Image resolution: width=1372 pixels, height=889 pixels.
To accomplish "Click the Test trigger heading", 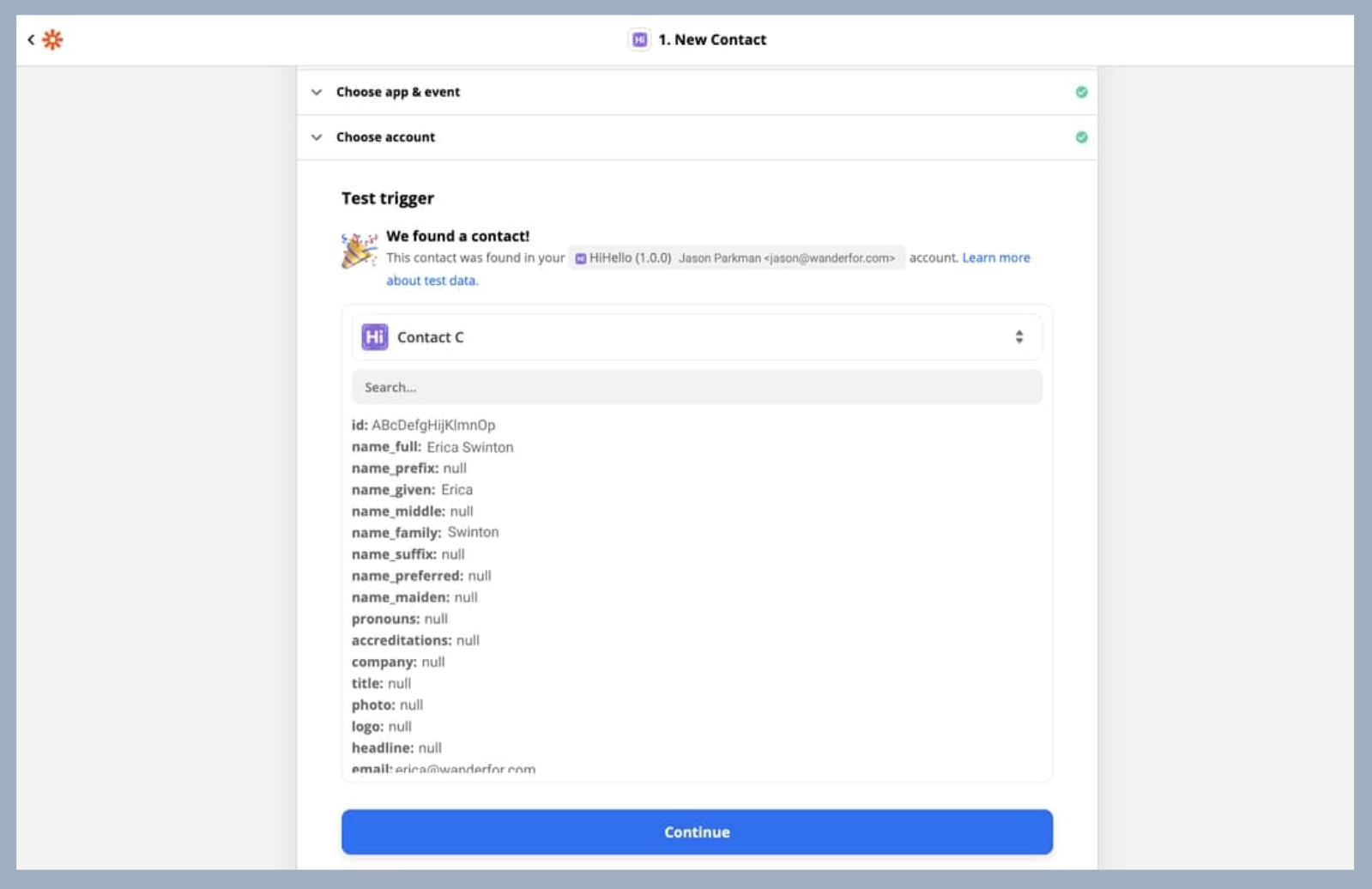I will pyautogui.click(x=388, y=198).
